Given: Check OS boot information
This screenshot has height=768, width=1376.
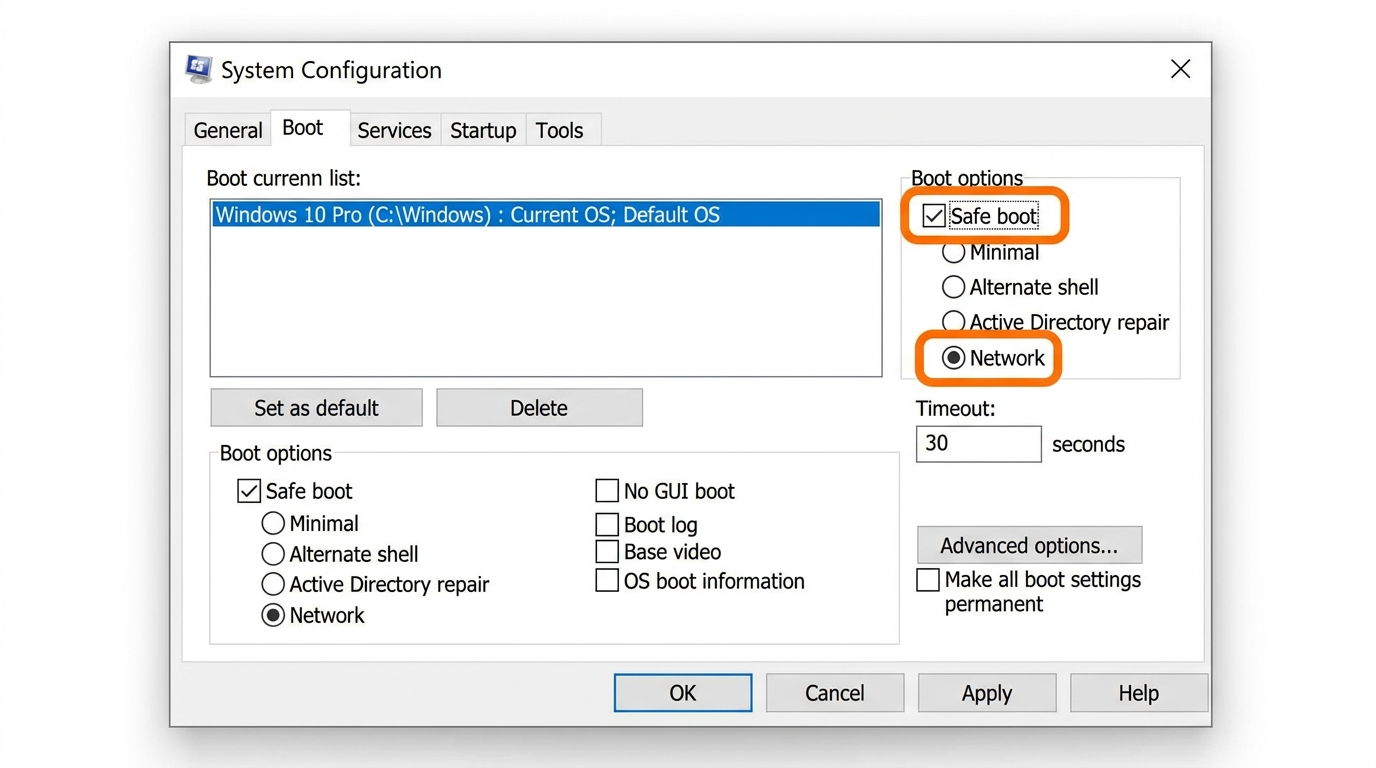Looking at the screenshot, I should coord(607,580).
